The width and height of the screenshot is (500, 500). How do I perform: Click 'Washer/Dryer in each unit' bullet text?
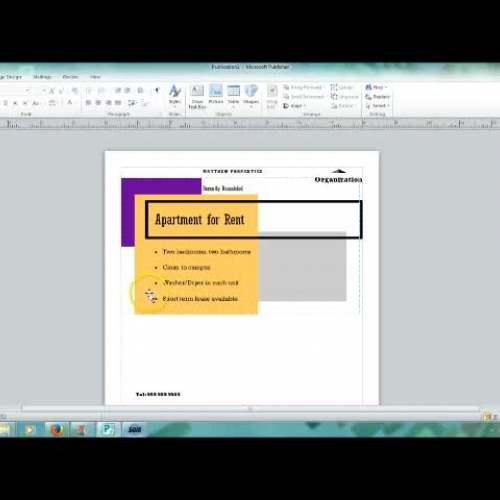tap(201, 283)
